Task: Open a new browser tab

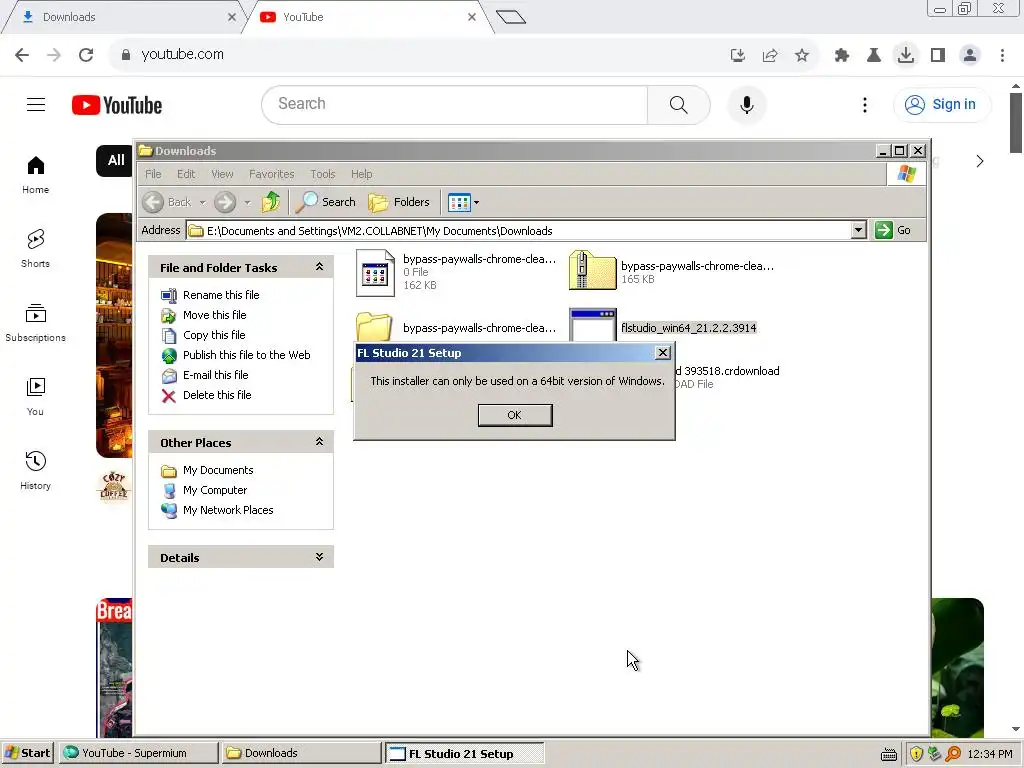Action: (x=511, y=17)
